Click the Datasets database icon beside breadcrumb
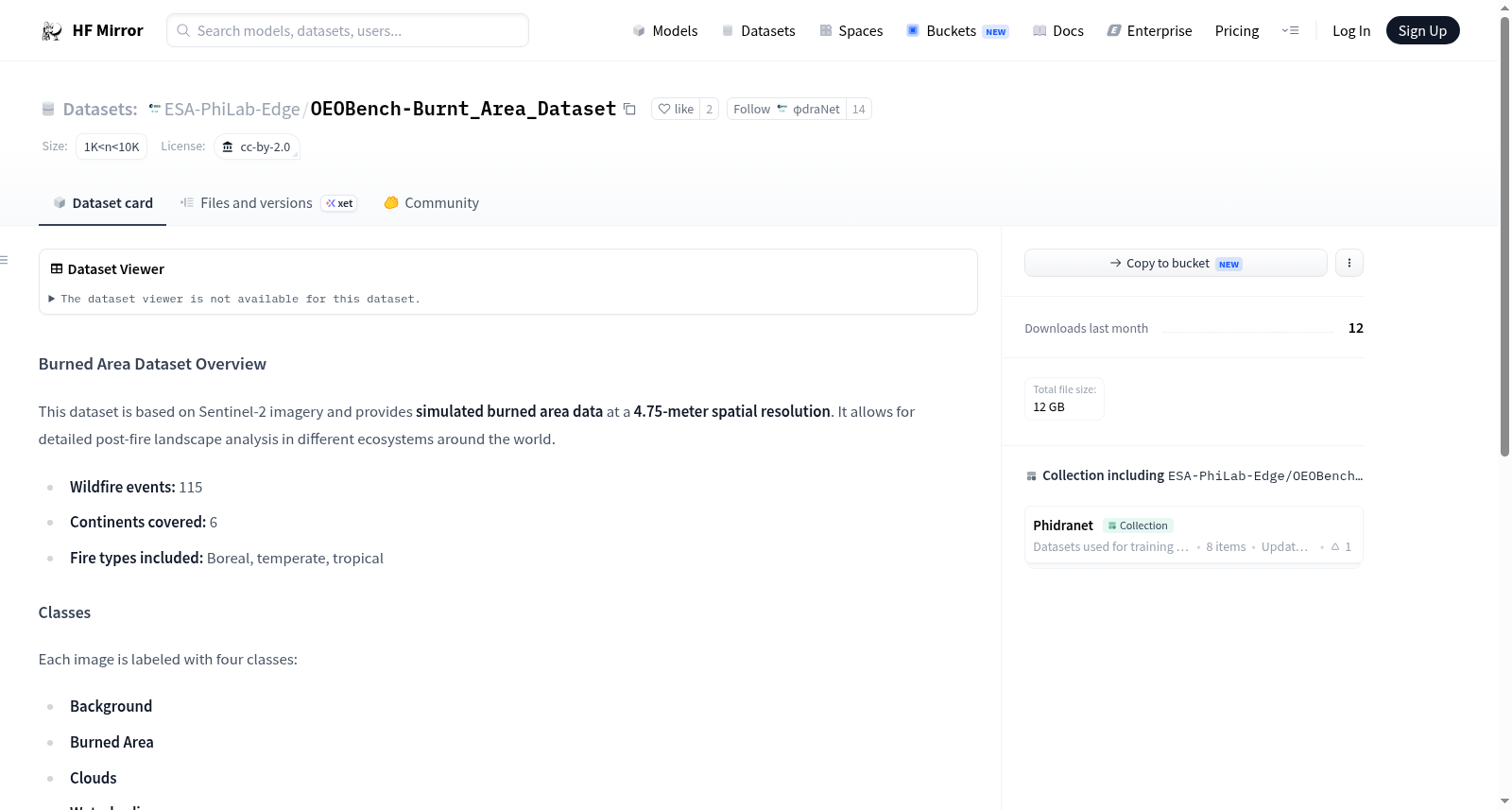 [x=48, y=109]
